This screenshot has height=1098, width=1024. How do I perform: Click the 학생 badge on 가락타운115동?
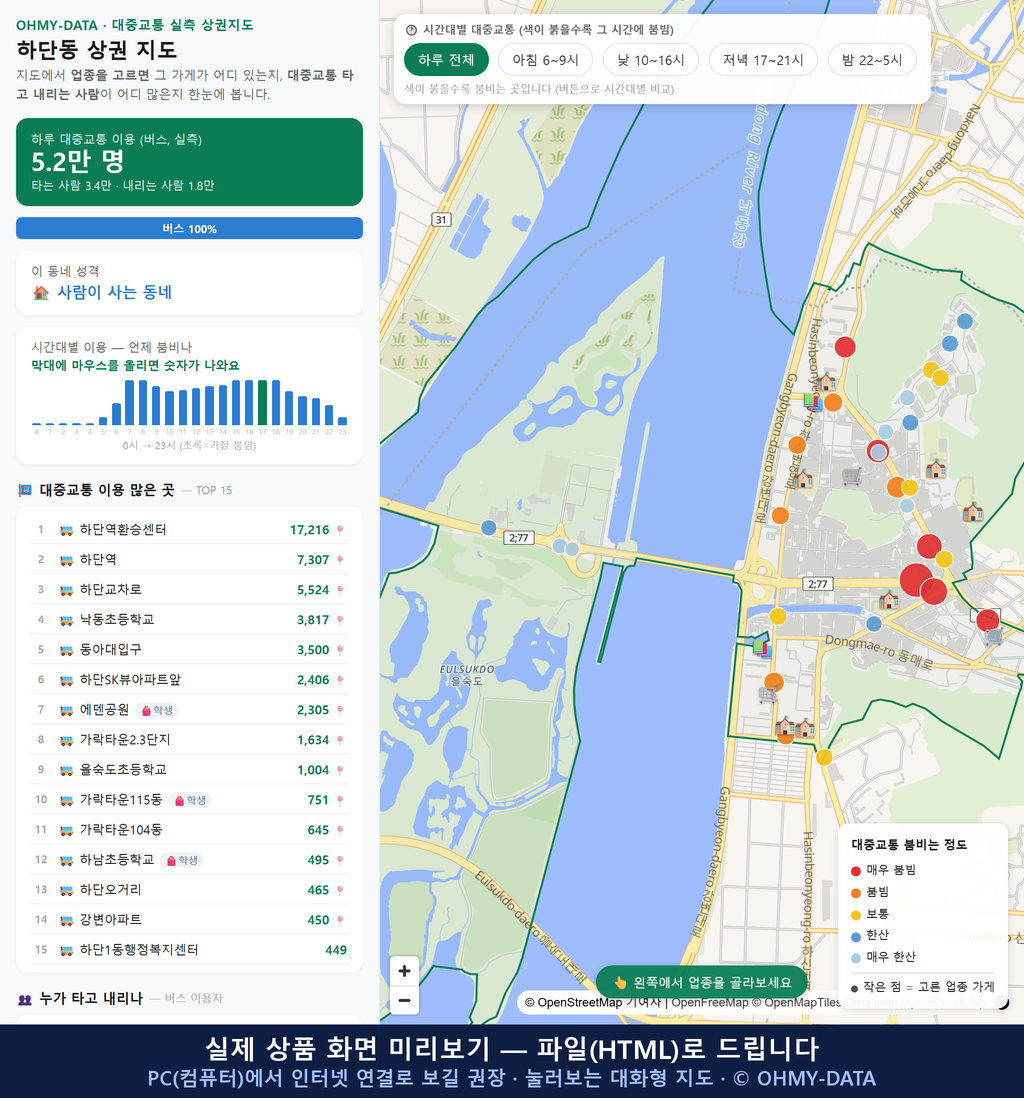click(190, 800)
